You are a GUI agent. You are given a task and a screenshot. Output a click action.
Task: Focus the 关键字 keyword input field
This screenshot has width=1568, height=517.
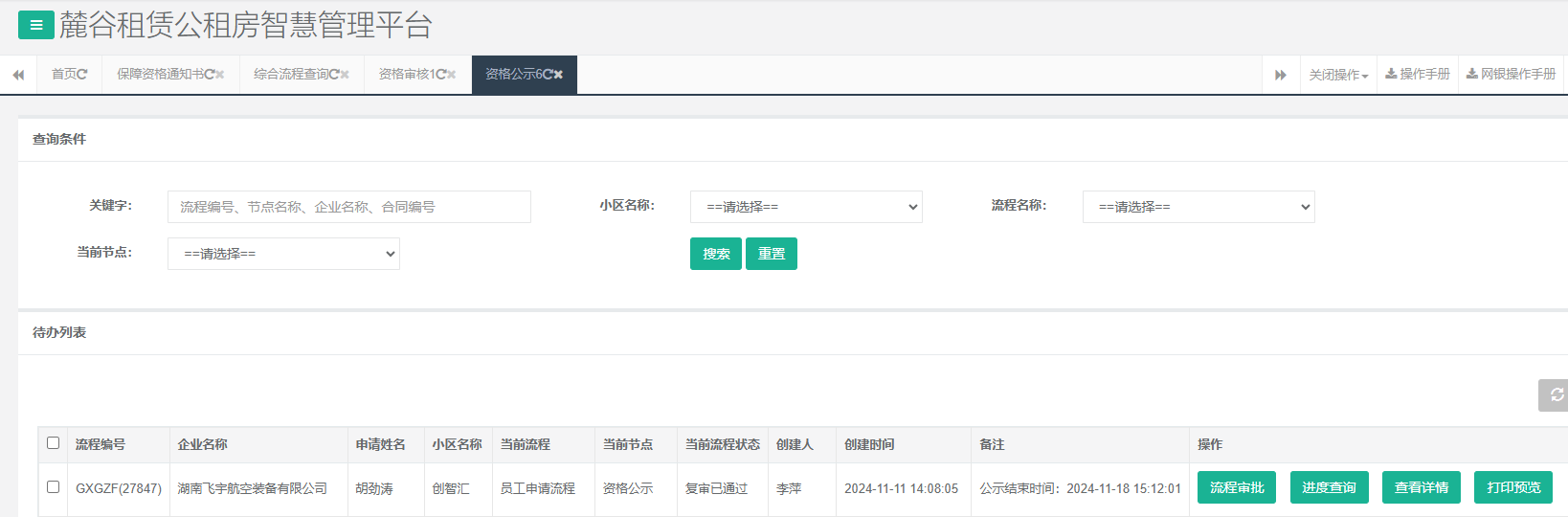click(x=348, y=207)
